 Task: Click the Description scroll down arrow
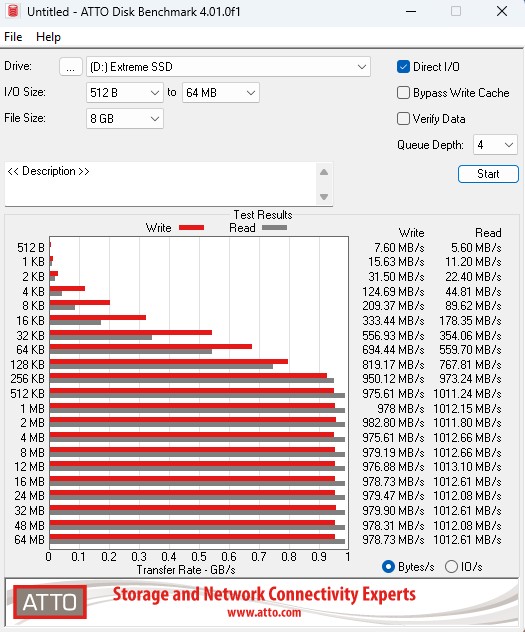point(324,197)
